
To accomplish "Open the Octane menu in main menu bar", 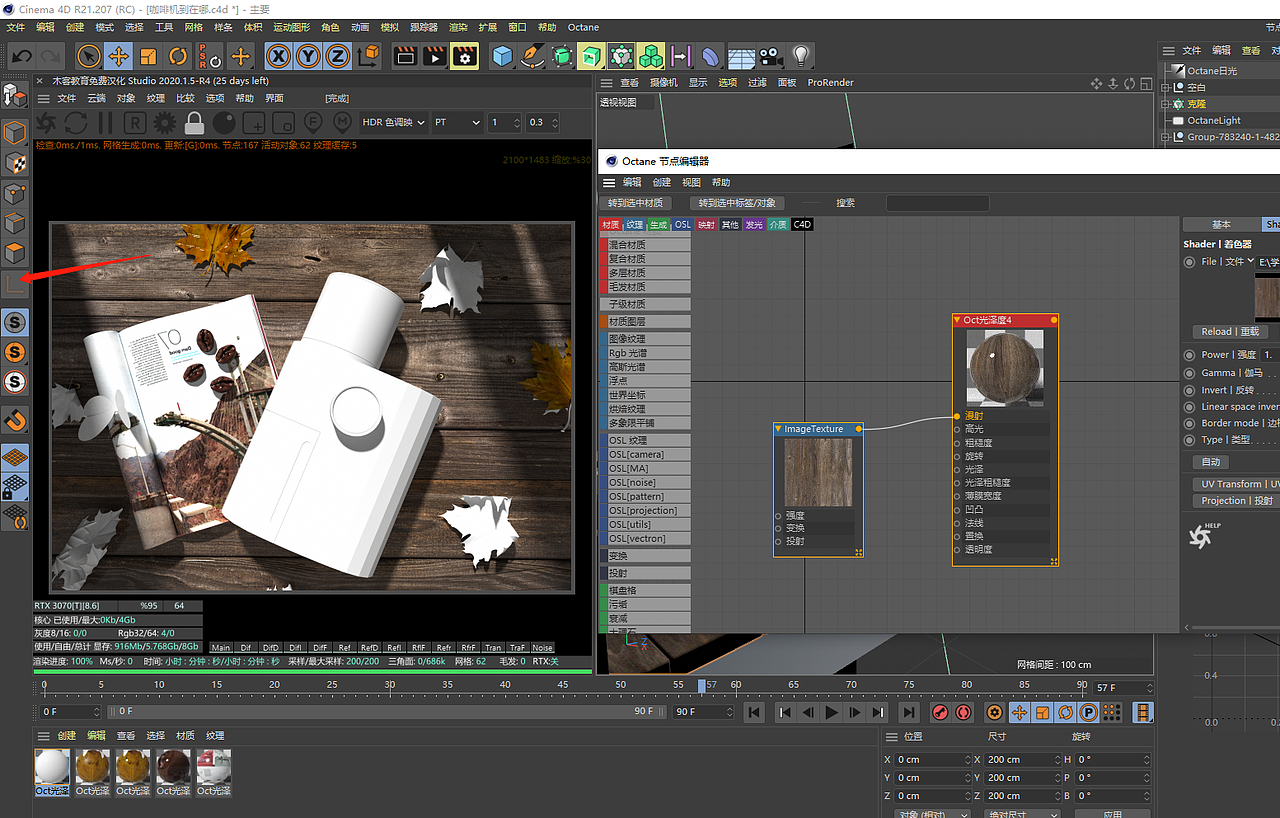I will coord(583,27).
